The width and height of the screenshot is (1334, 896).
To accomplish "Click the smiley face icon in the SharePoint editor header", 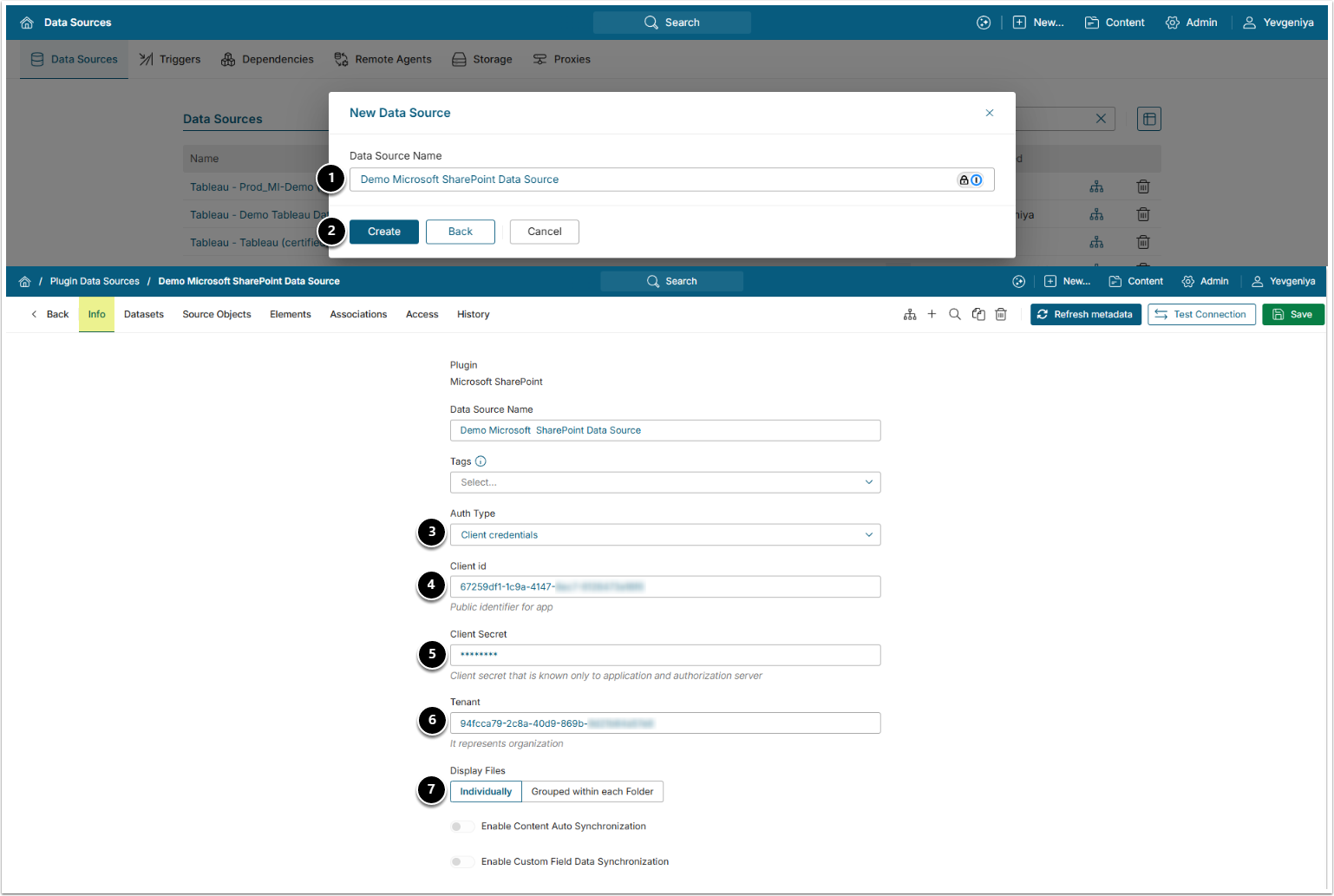I will (1019, 281).
